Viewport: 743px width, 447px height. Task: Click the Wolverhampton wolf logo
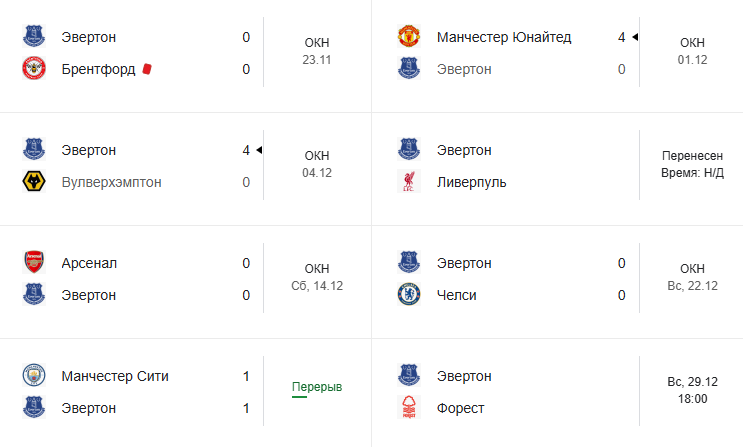pos(34,182)
